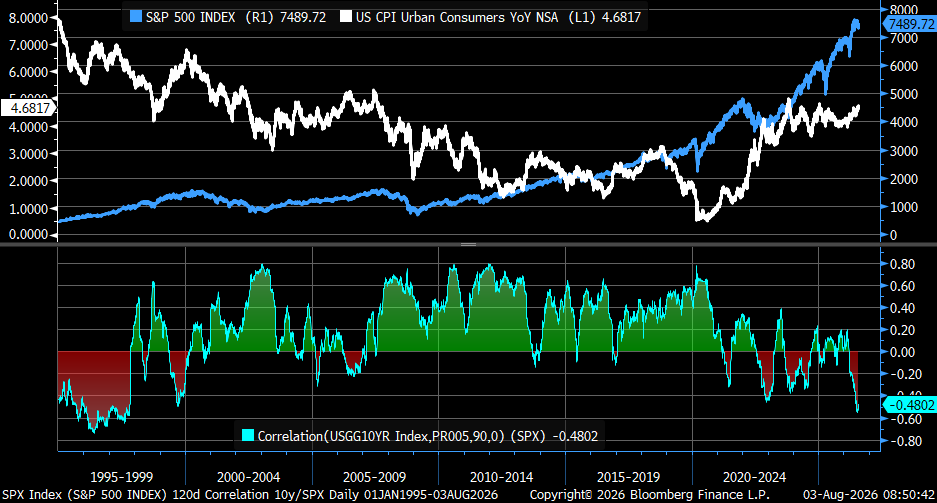
Task: Click the Copyright 2026 Bloomberg Finance L.P. text
Action: [x=650, y=495]
